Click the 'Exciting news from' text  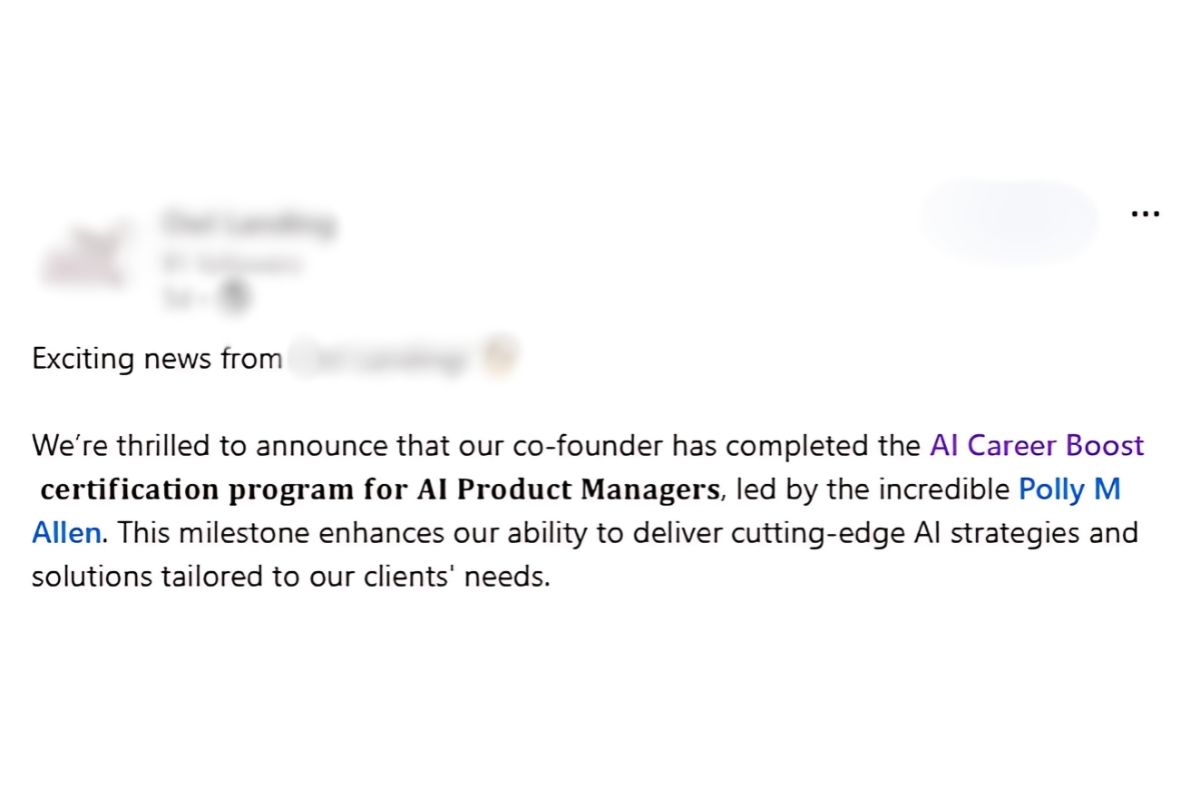coord(157,359)
